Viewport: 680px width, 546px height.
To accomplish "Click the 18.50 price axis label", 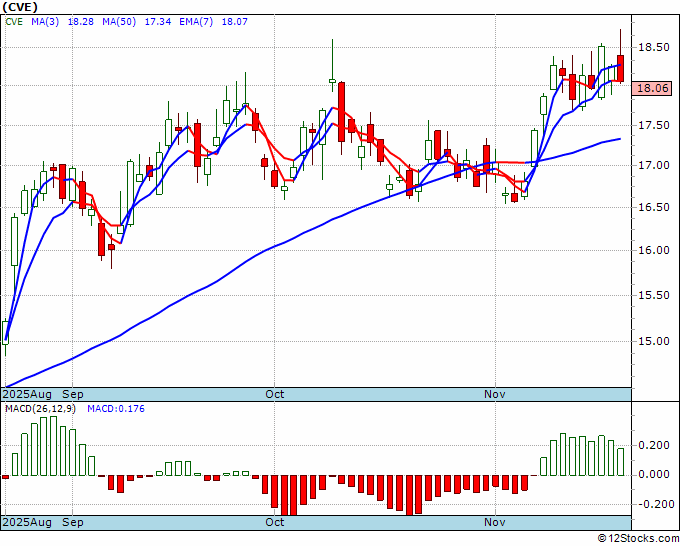I will click(x=653, y=48).
